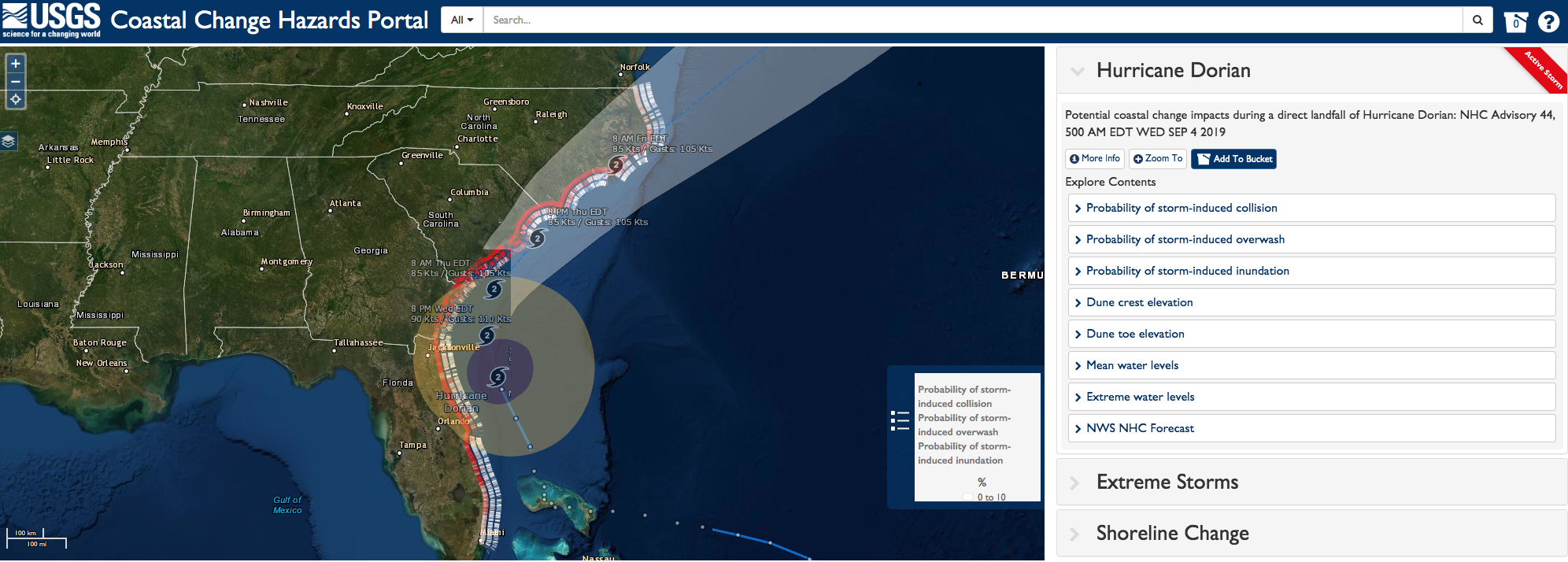Expand the Extreme Storms section
This screenshot has width=1568, height=562.
tap(1167, 482)
